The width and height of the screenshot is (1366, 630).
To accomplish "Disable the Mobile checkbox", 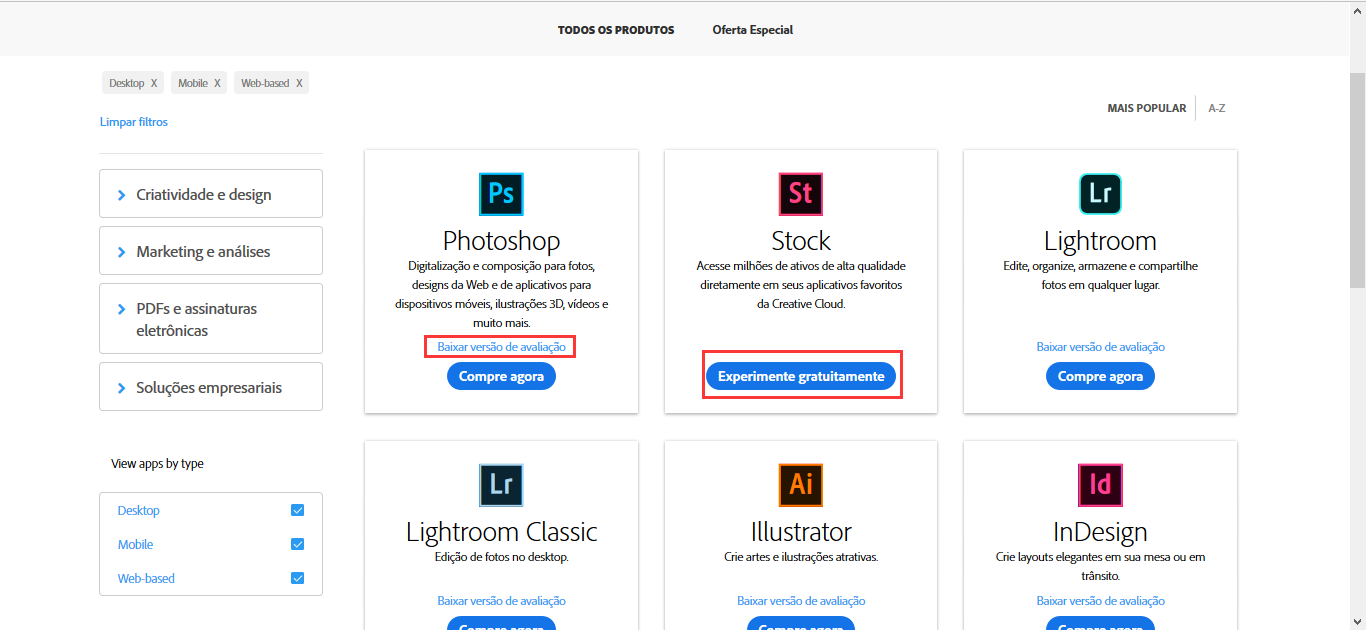I will click(x=297, y=543).
